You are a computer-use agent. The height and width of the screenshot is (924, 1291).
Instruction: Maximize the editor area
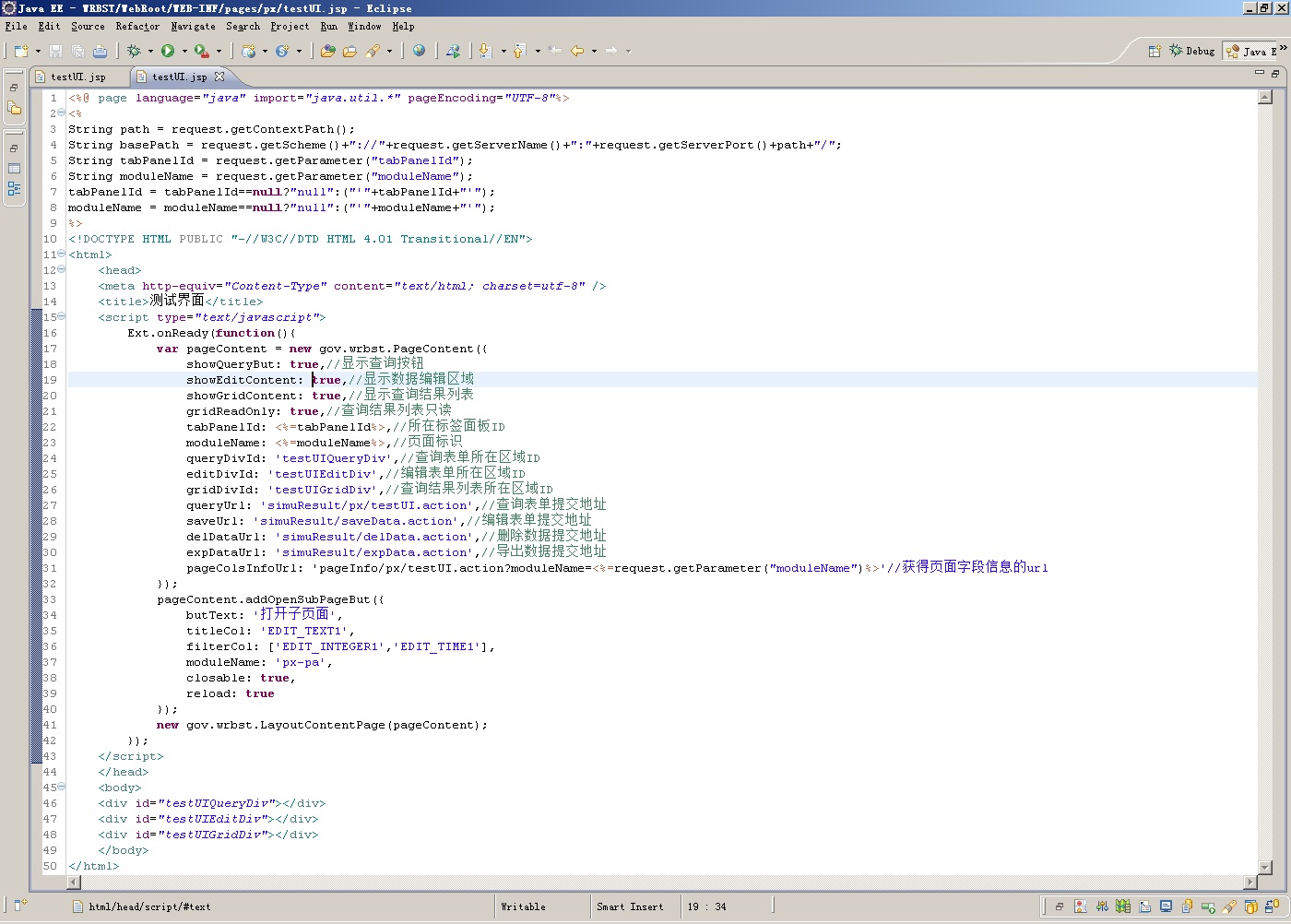click(x=1275, y=73)
